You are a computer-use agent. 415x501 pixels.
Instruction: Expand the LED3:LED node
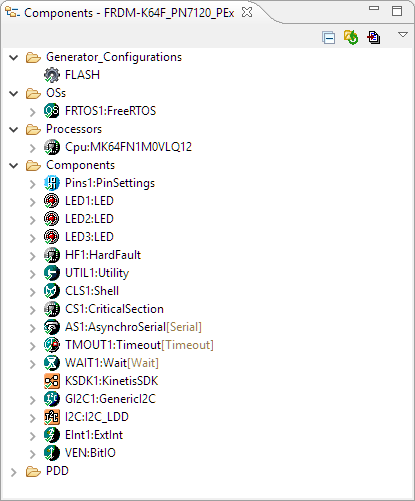pyautogui.click(x=32, y=238)
